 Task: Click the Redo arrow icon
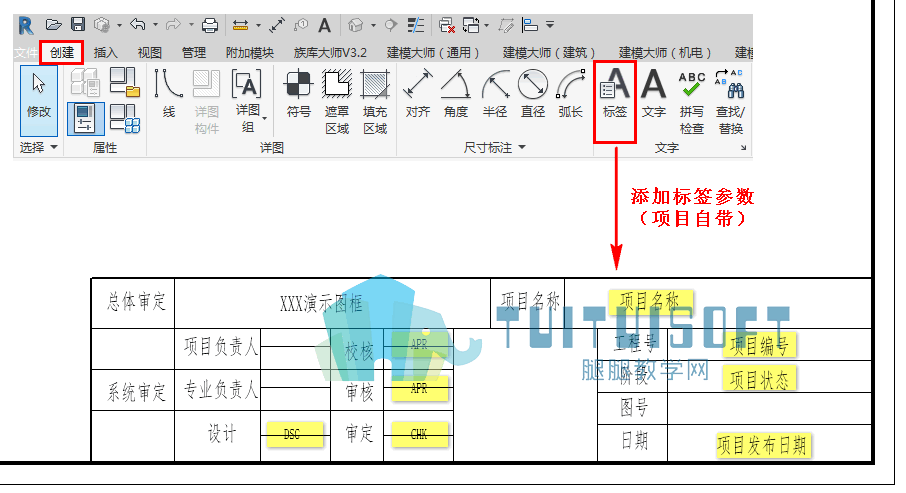point(173,25)
